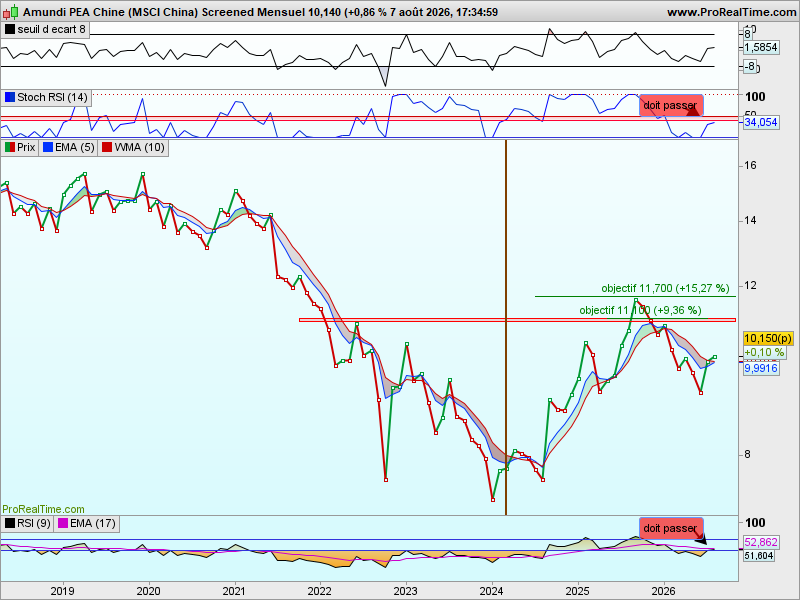
Task: Click the 34,054 Stoch RSI value tag
Action: pos(761,122)
